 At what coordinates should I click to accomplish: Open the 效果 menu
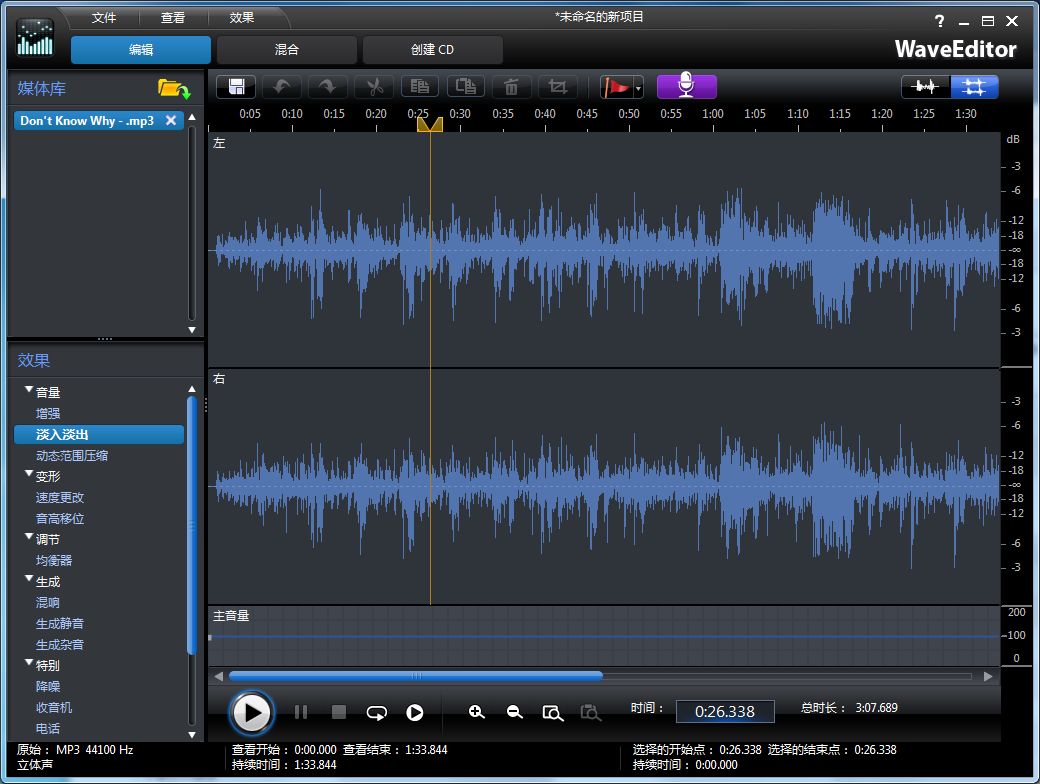(x=239, y=17)
